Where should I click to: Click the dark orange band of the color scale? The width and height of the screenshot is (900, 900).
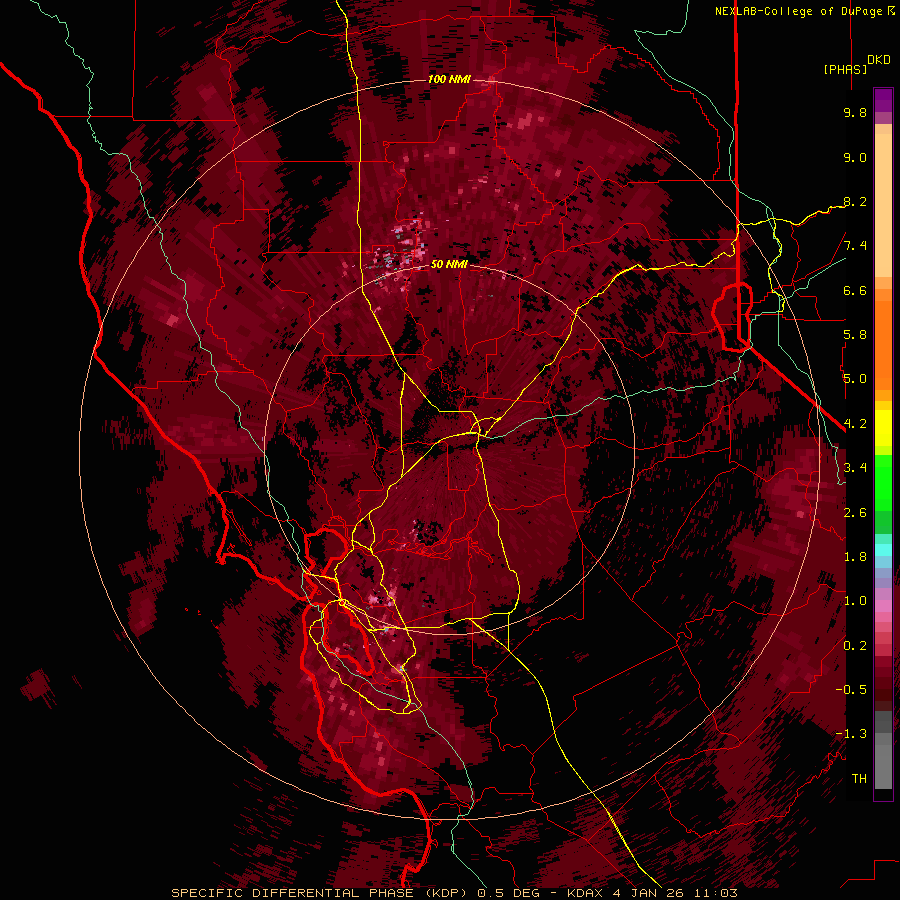pyautogui.click(x=883, y=344)
